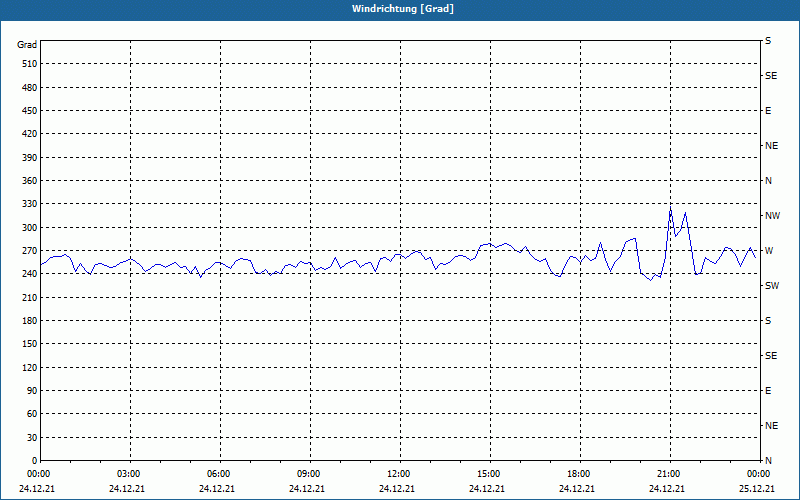Click the 450 y-axis label
The height and width of the screenshot is (500, 800).
click(30, 111)
